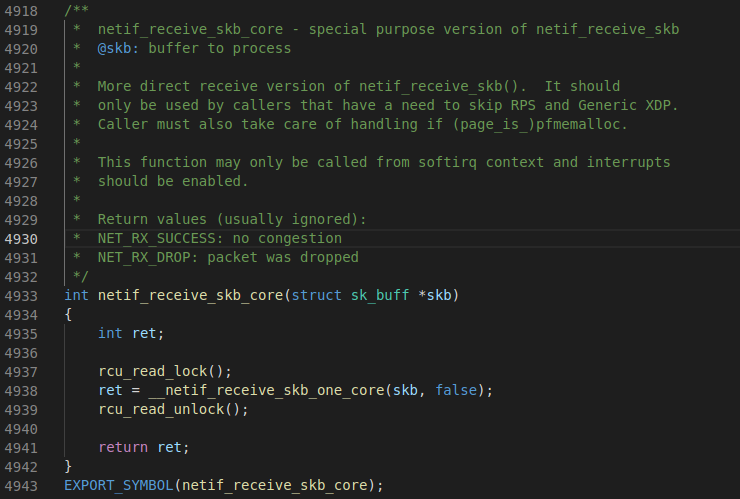Screen dimensions: 740x499
Task: Click the opening brace on line 4934
Action: (x=68, y=314)
